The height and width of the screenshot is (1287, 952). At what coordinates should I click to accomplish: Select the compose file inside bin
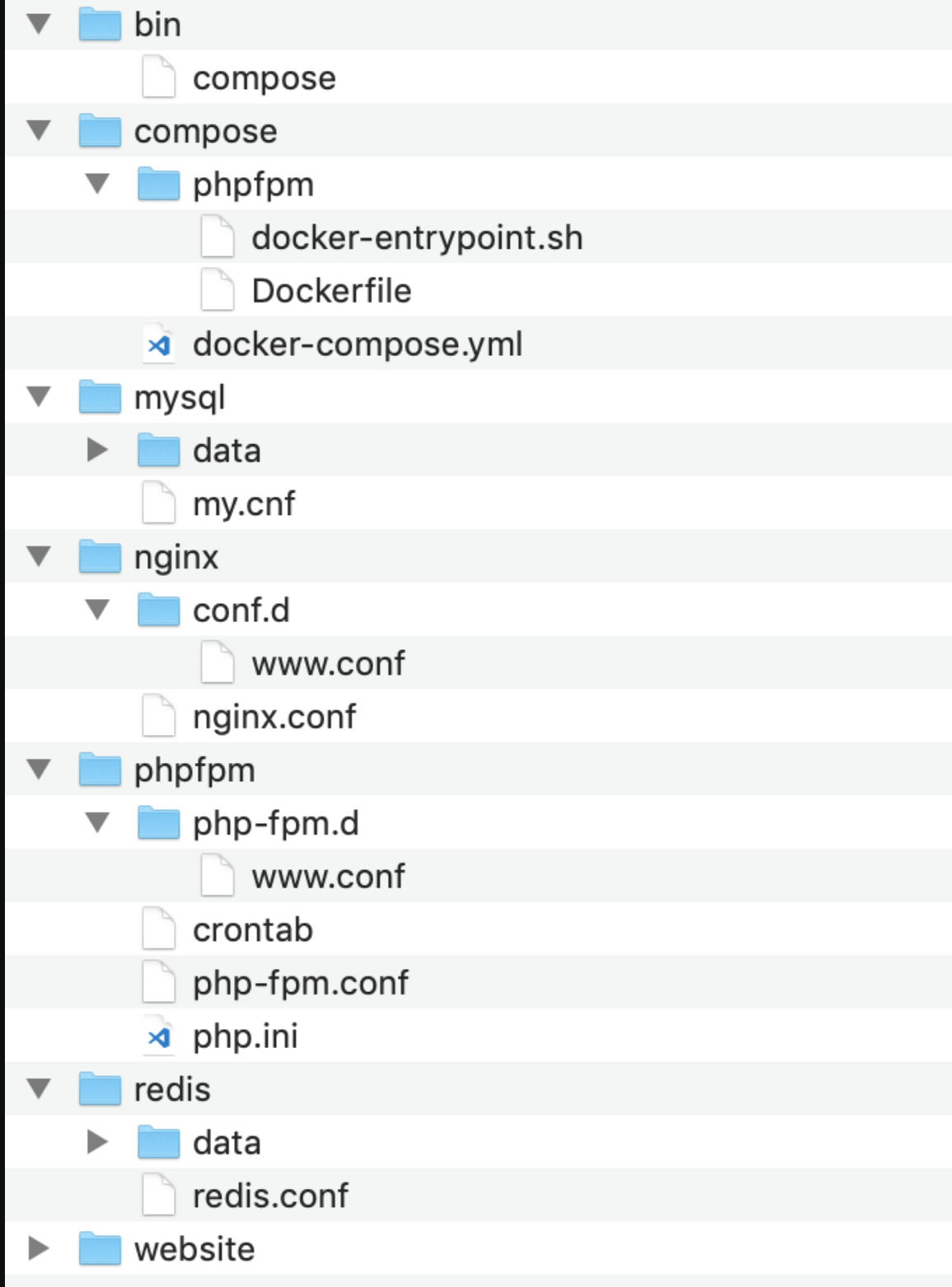click(x=264, y=78)
